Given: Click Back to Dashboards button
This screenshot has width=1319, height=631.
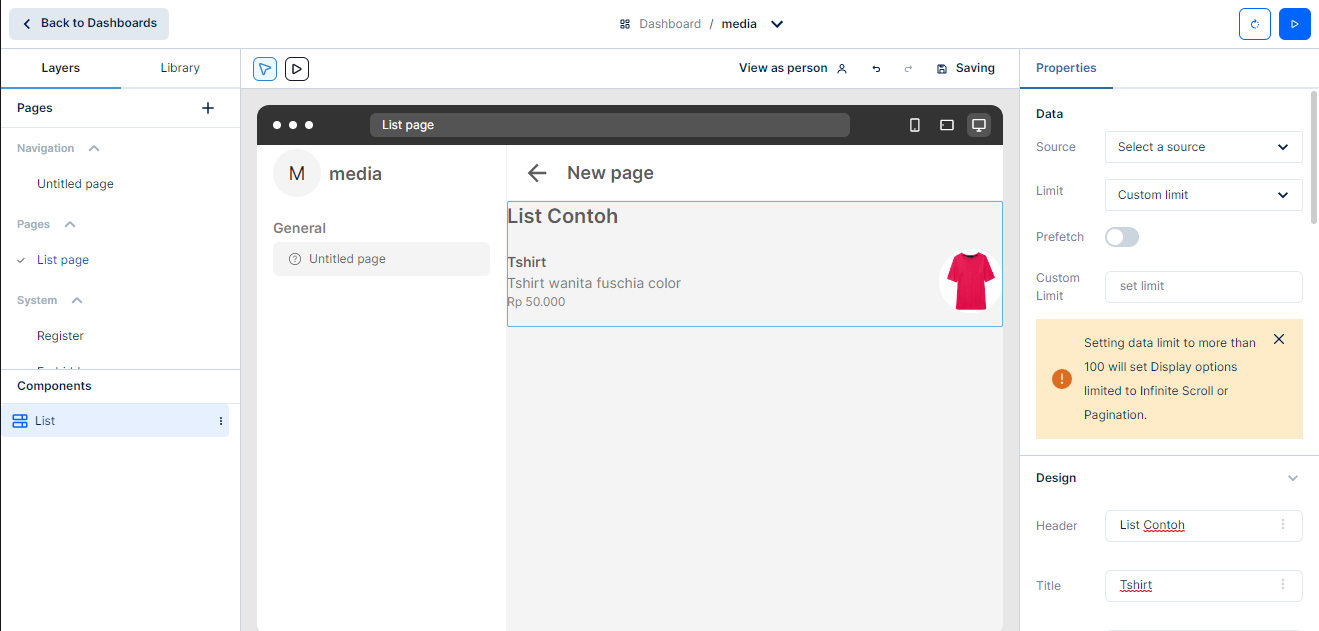Looking at the screenshot, I should pyautogui.click(x=89, y=23).
